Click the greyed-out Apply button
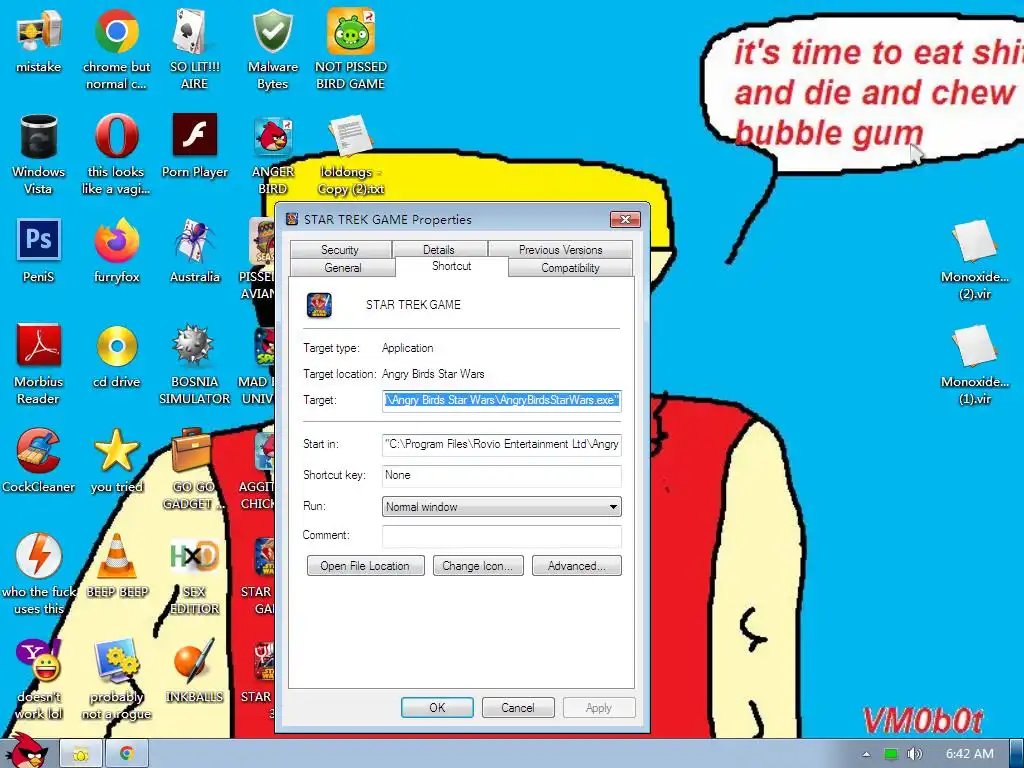This screenshot has width=1024, height=768. 599,707
